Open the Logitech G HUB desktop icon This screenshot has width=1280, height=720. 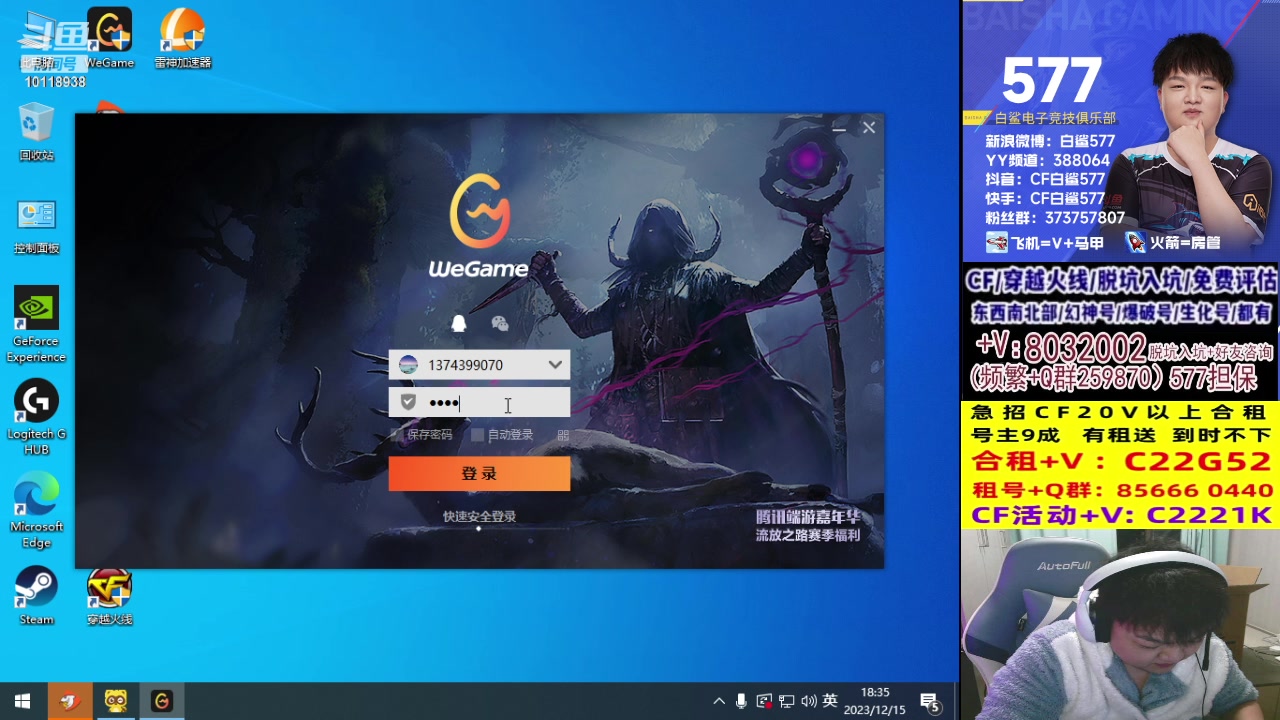(37, 417)
